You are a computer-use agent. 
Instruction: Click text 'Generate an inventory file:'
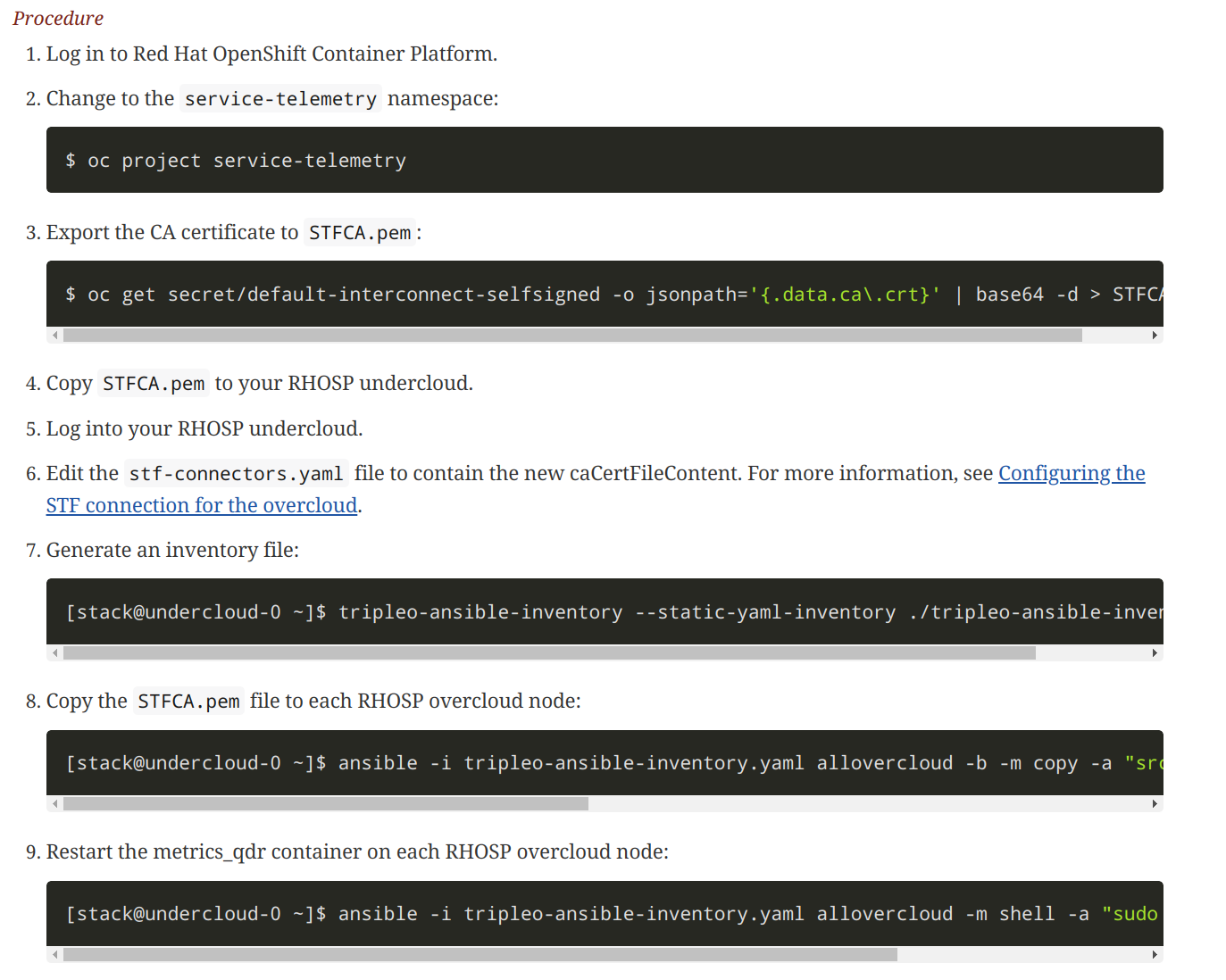tap(172, 550)
